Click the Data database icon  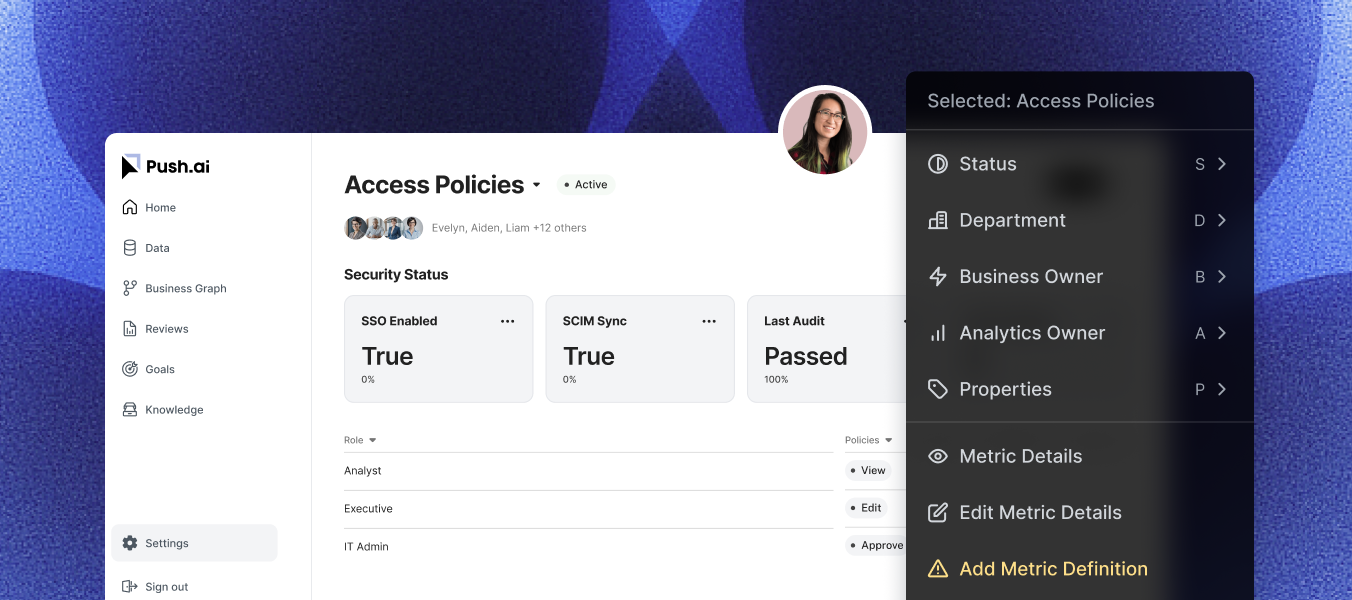pos(130,248)
